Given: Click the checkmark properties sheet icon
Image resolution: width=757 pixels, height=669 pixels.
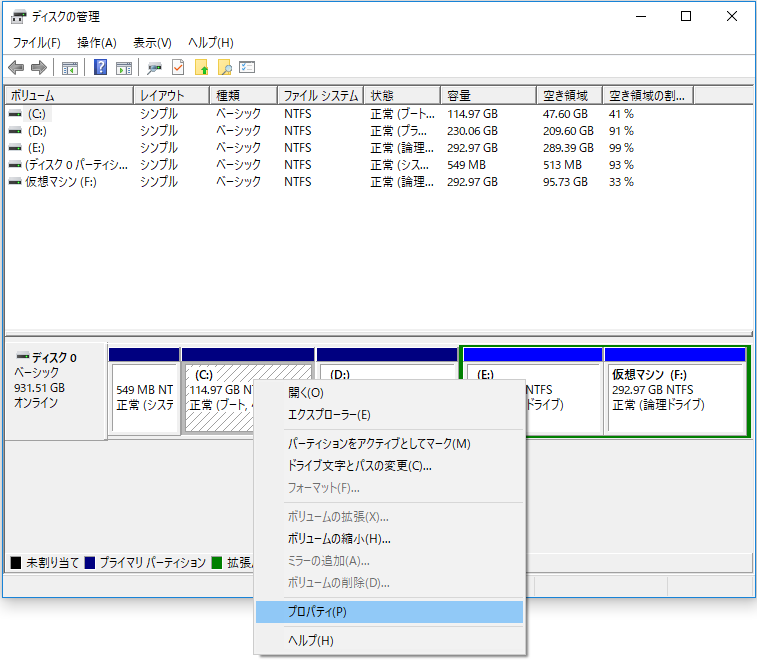Looking at the screenshot, I should coord(178,68).
